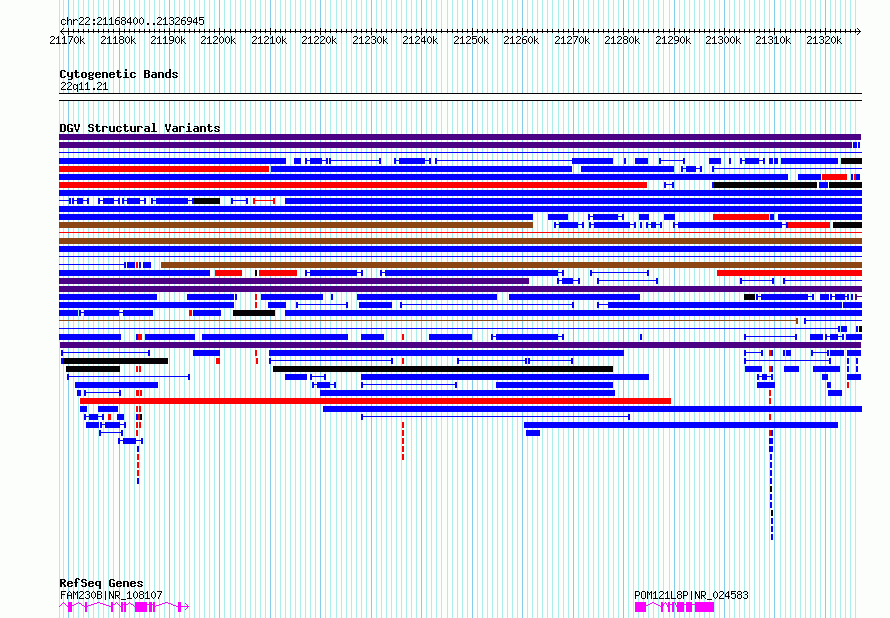Click the DGV Structural Variants track title
The height and width of the screenshot is (618, 890).
[x=140, y=128]
